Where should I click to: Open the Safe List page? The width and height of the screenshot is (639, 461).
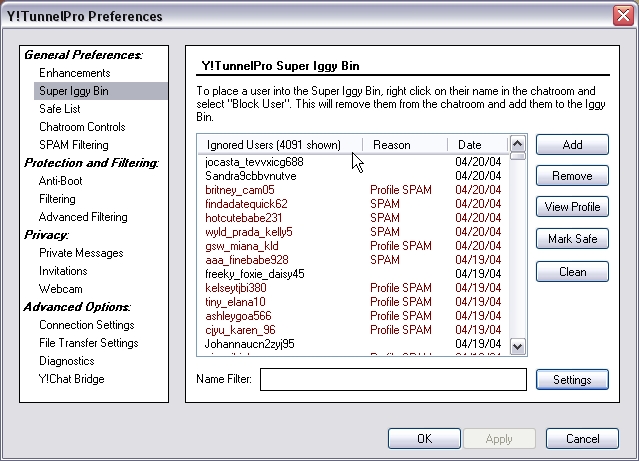click(x=59, y=109)
